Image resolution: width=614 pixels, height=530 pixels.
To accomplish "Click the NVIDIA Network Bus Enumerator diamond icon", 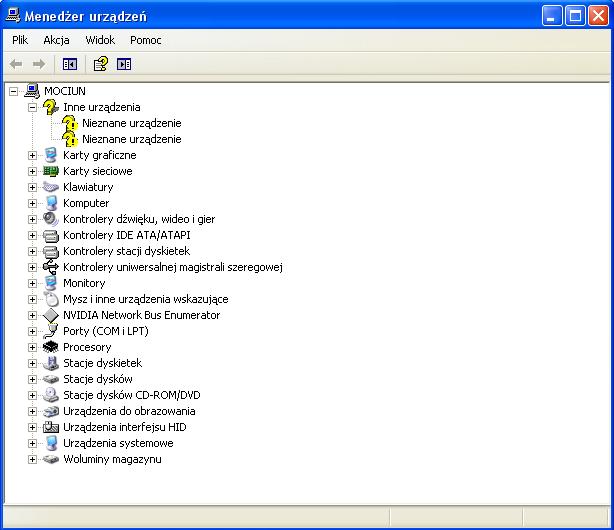I will coord(51,315).
